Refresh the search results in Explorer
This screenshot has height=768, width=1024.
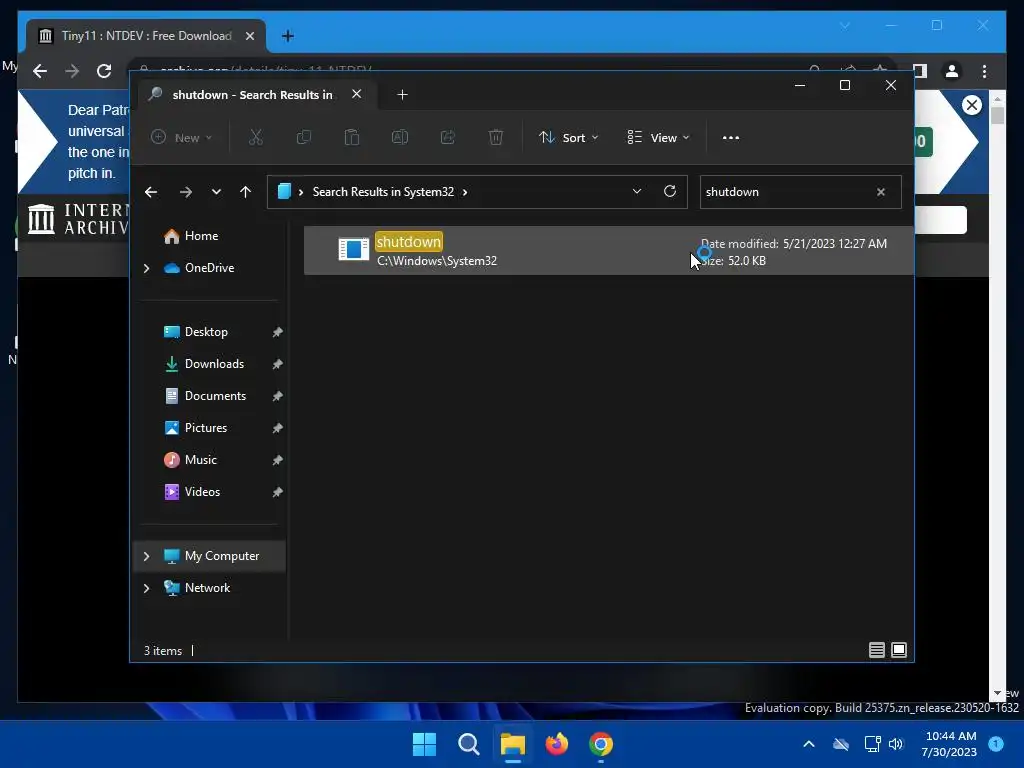(669, 191)
